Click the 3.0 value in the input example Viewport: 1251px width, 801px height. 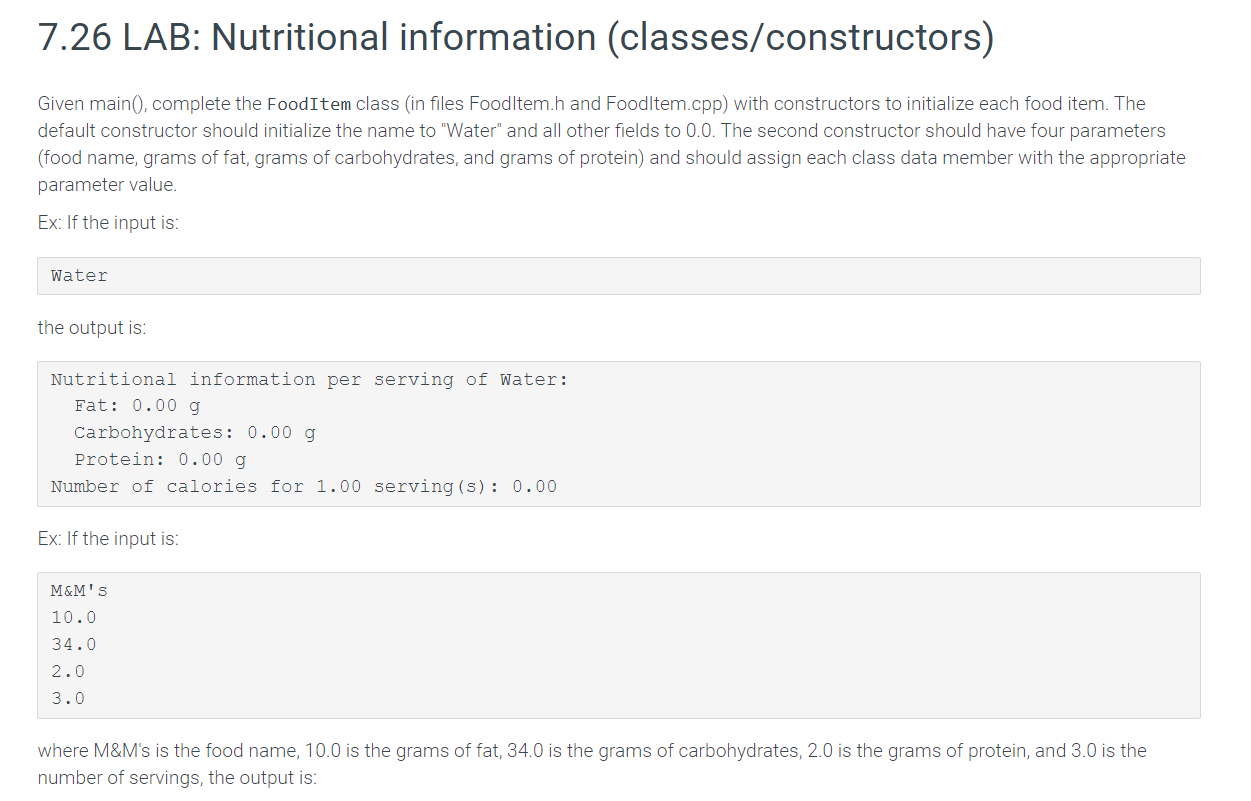point(68,699)
